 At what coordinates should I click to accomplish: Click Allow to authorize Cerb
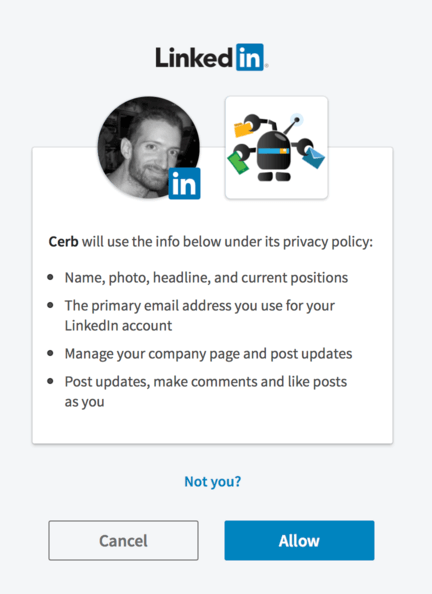pos(299,540)
